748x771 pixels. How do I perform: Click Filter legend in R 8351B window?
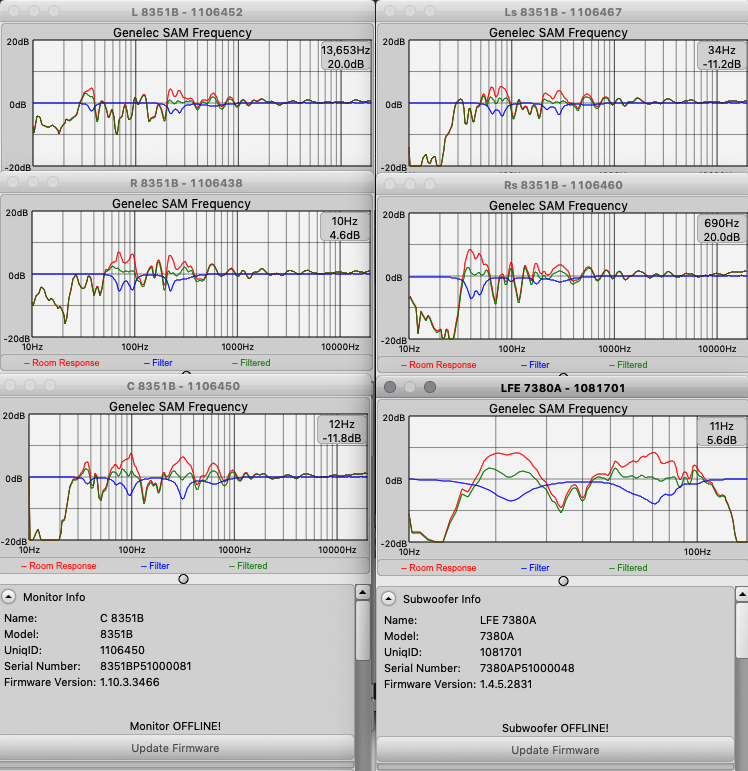pyautogui.click(x=158, y=363)
